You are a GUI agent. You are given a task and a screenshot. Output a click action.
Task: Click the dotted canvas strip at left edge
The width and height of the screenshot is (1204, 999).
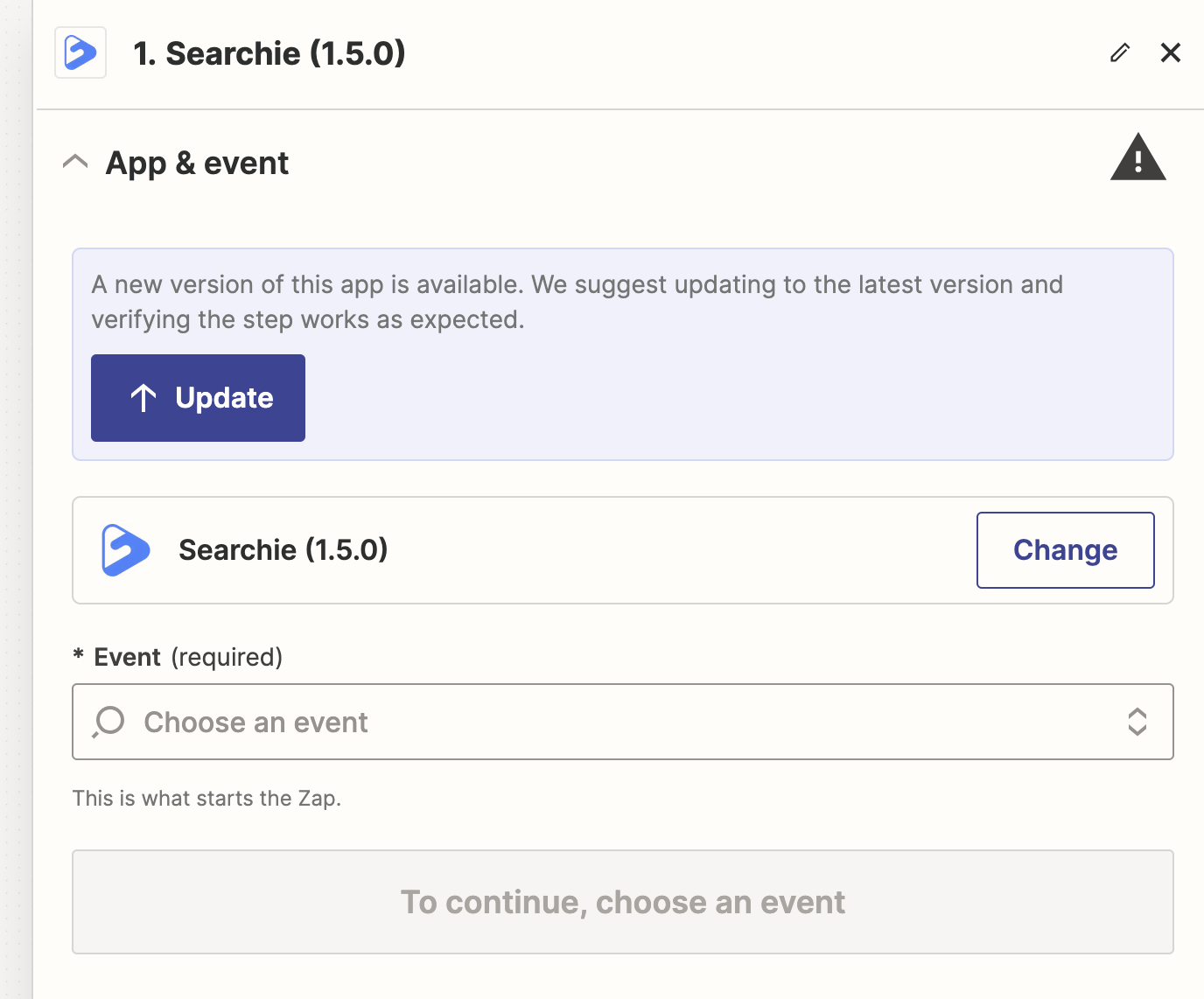tap(15, 499)
